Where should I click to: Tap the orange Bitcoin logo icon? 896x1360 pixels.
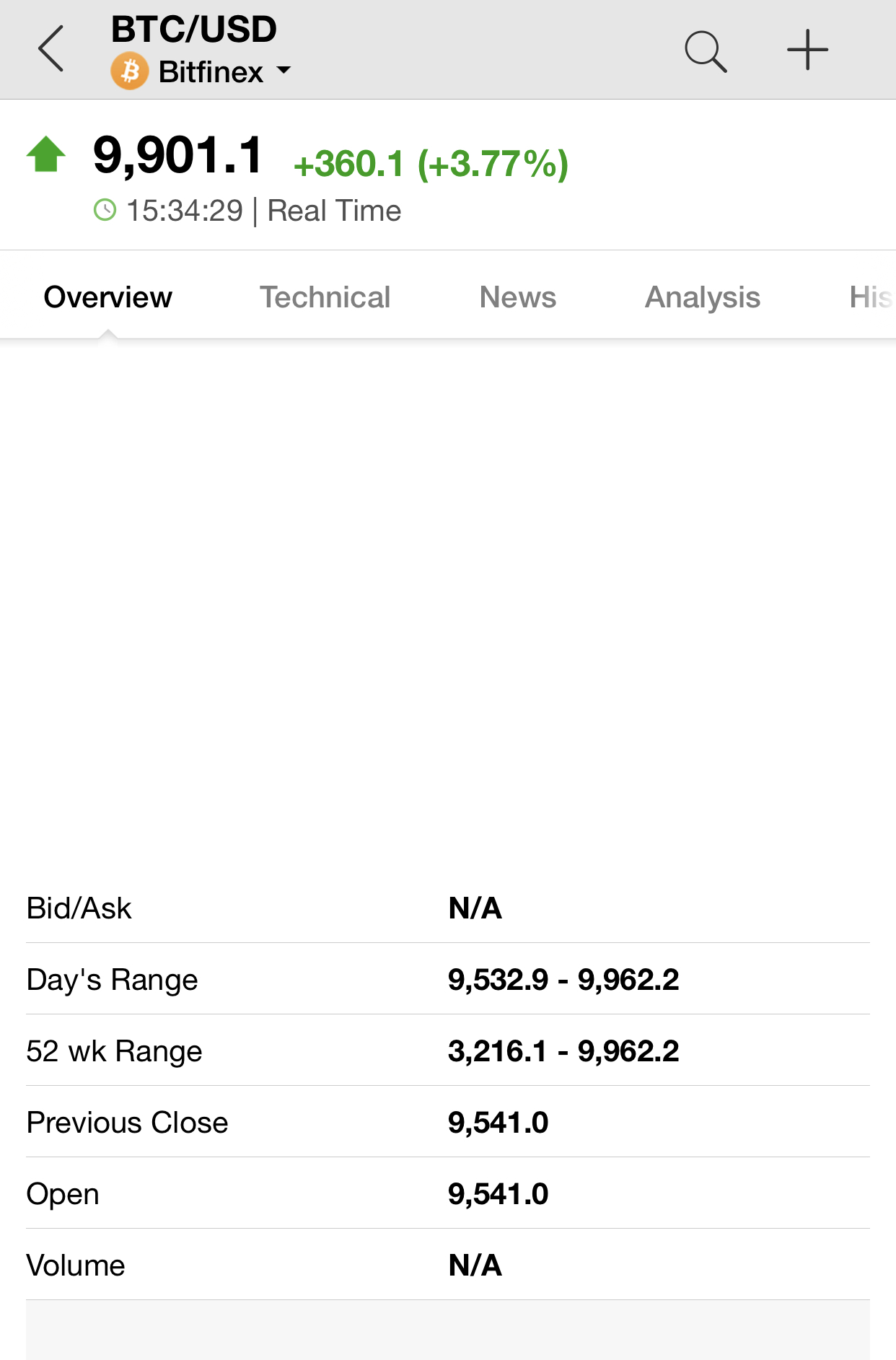(130, 71)
